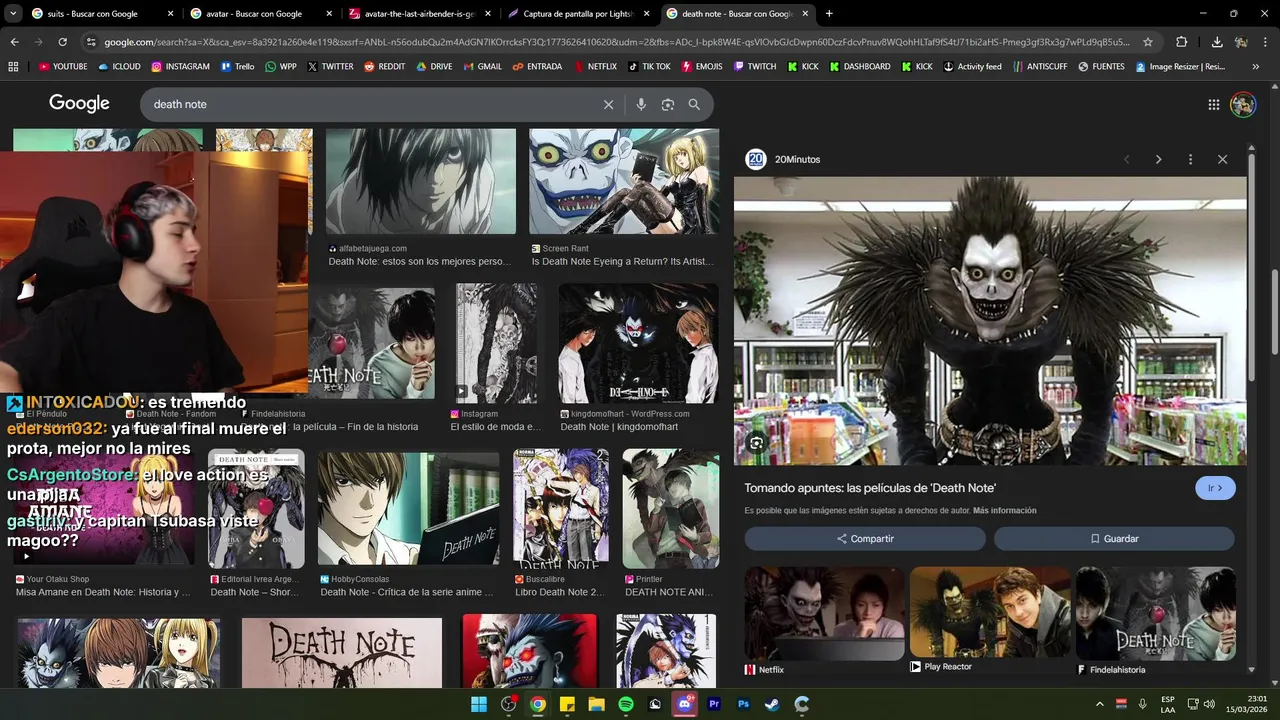
Task: Open a new browser tab
Action: [829, 14]
